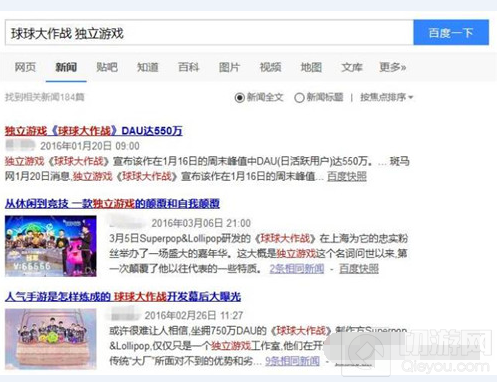Image resolution: width=497 pixels, height=382 pixels.
Task: Focus the search box containing 球球大作战 独立游戏
Action: (209, 33)
